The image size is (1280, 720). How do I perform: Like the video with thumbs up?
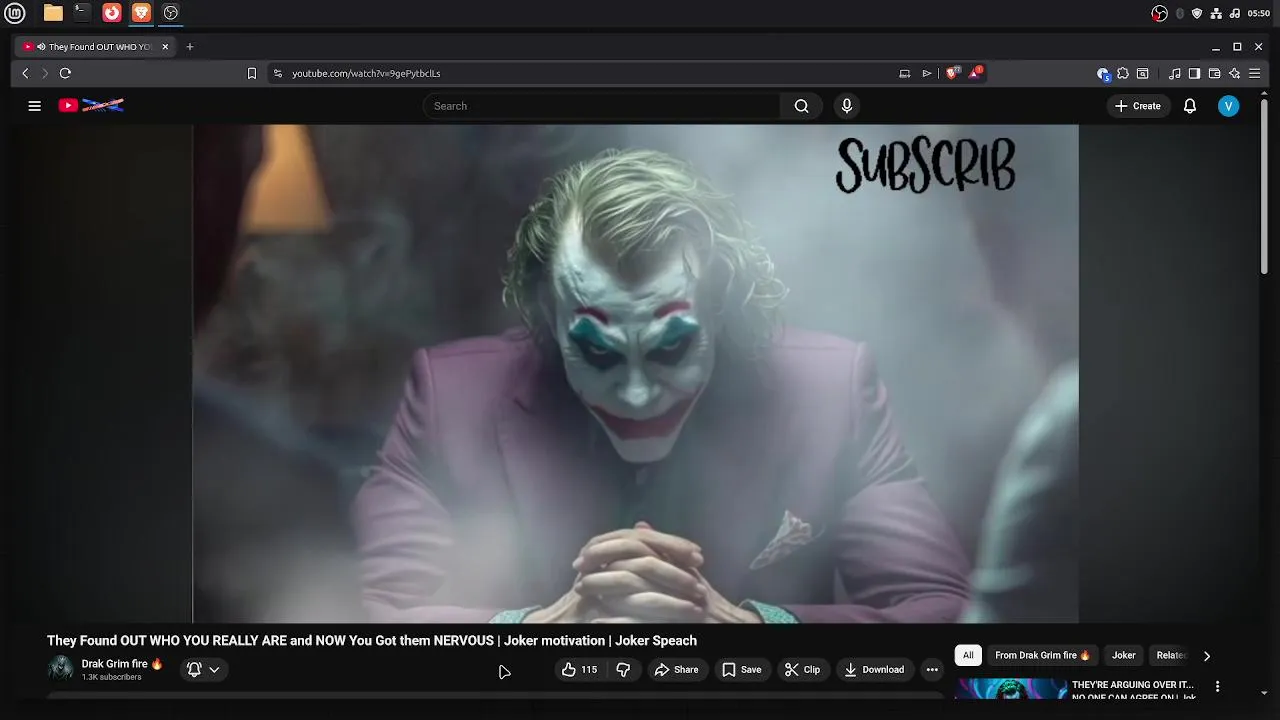pyautogui.click(x=580, y=670)
